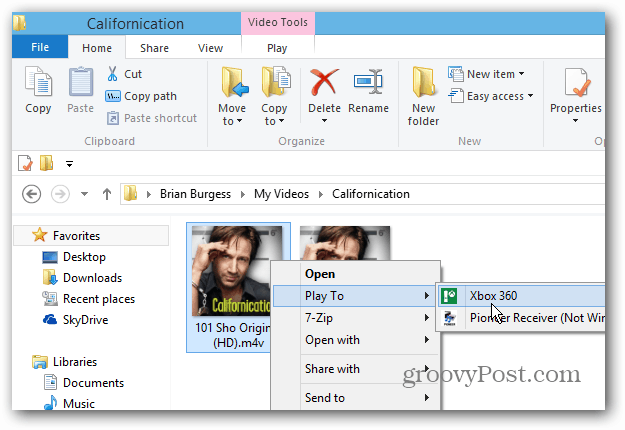
Task: Click Californication in breadcrumb path
Action: pos(371,194)
